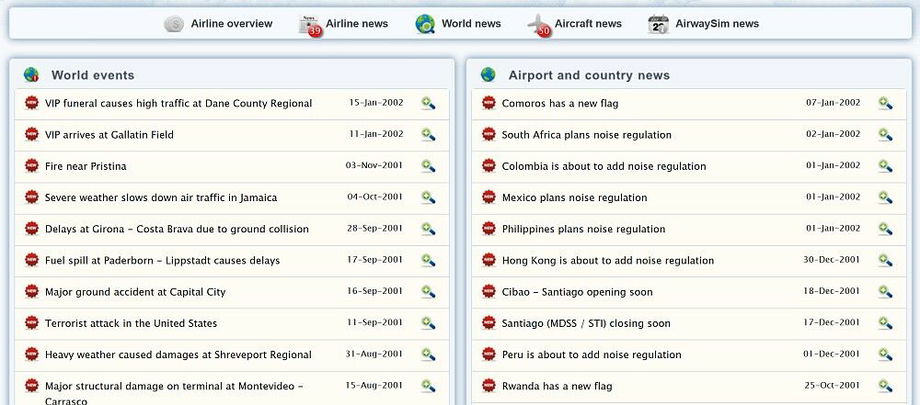The width and height of the screenshot is (920, 405).
Task: Click the date 11-Sep-2001
Action: (376, 322)
